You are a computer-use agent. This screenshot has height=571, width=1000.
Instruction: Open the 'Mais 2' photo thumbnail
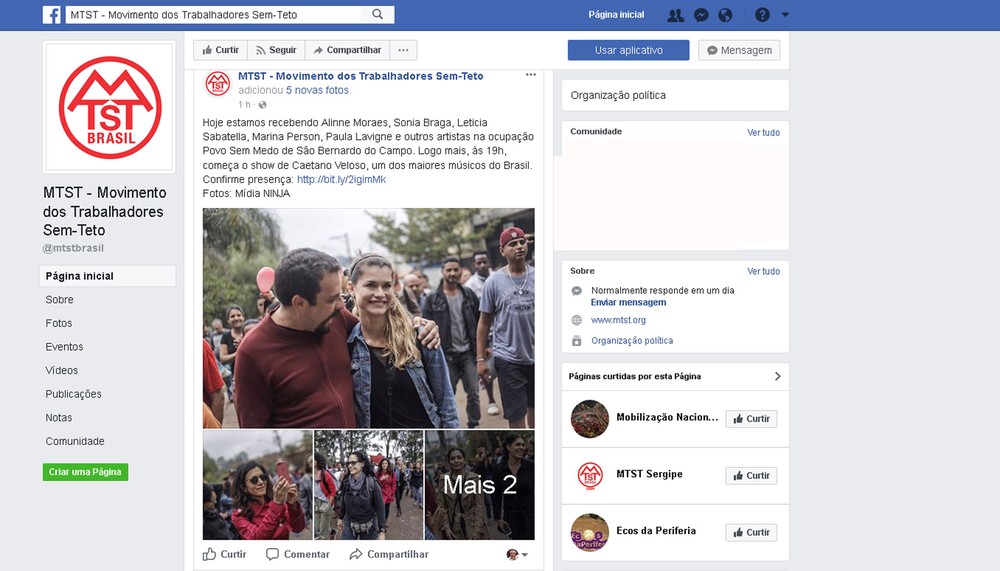[x=480, y=485]
